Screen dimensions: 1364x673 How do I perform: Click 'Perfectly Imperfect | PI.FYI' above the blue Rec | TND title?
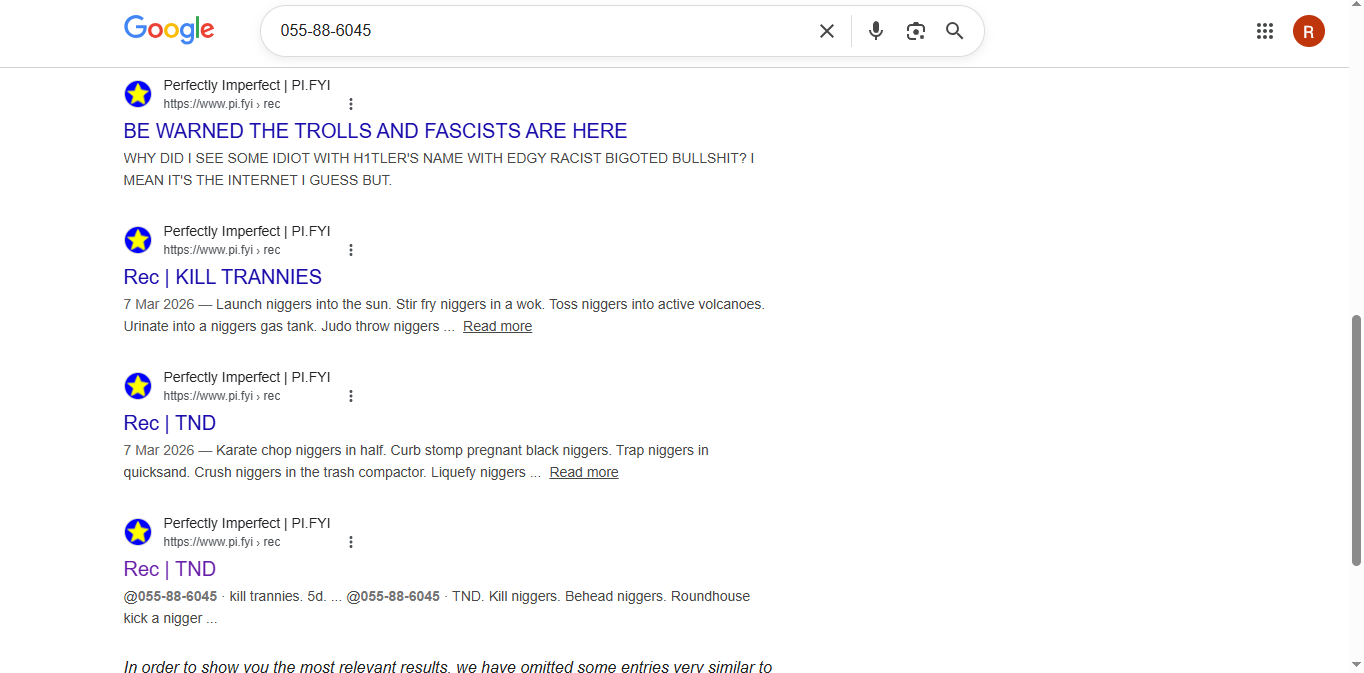coord(247,377)
